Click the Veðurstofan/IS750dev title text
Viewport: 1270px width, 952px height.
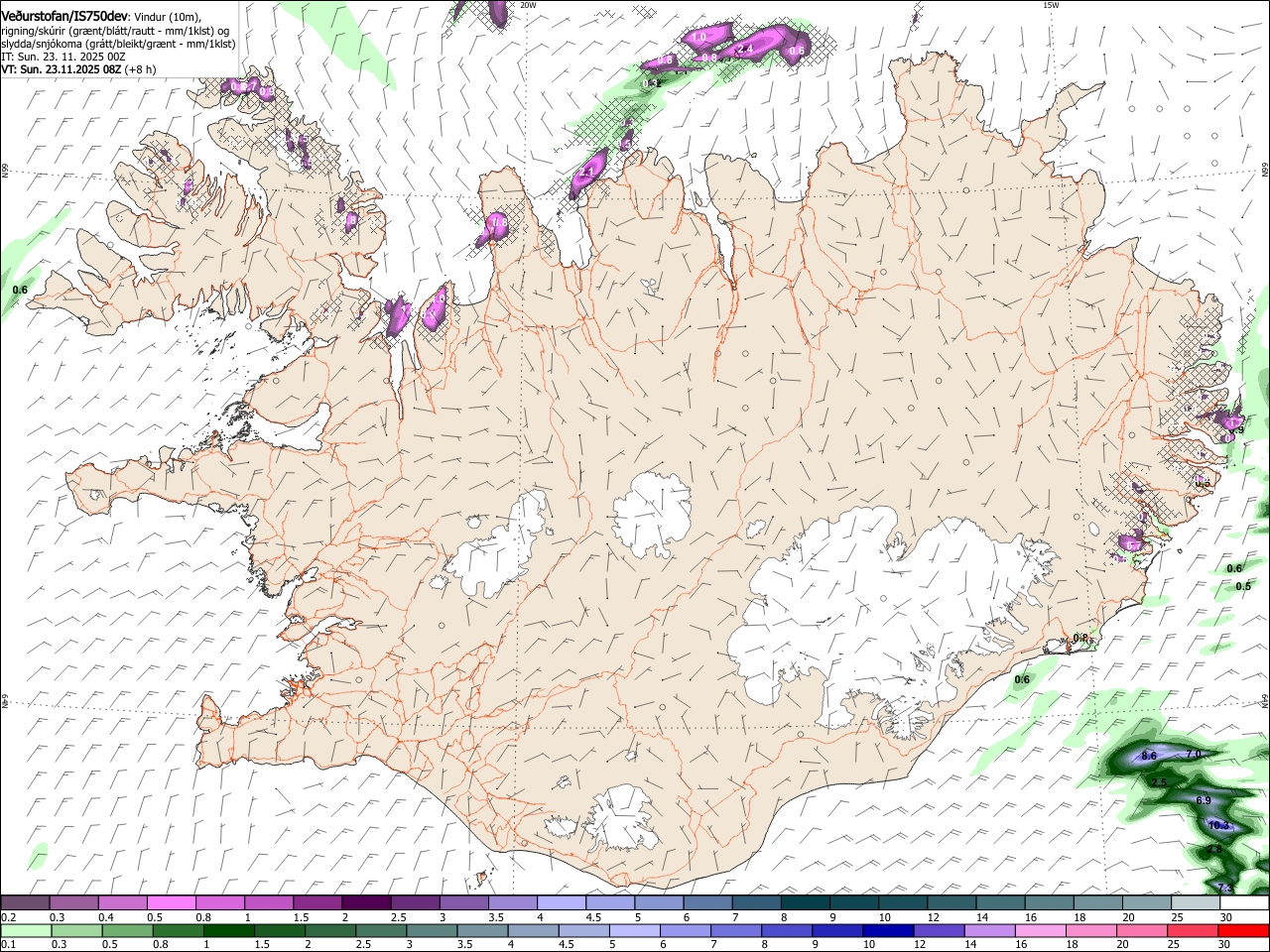63,16
